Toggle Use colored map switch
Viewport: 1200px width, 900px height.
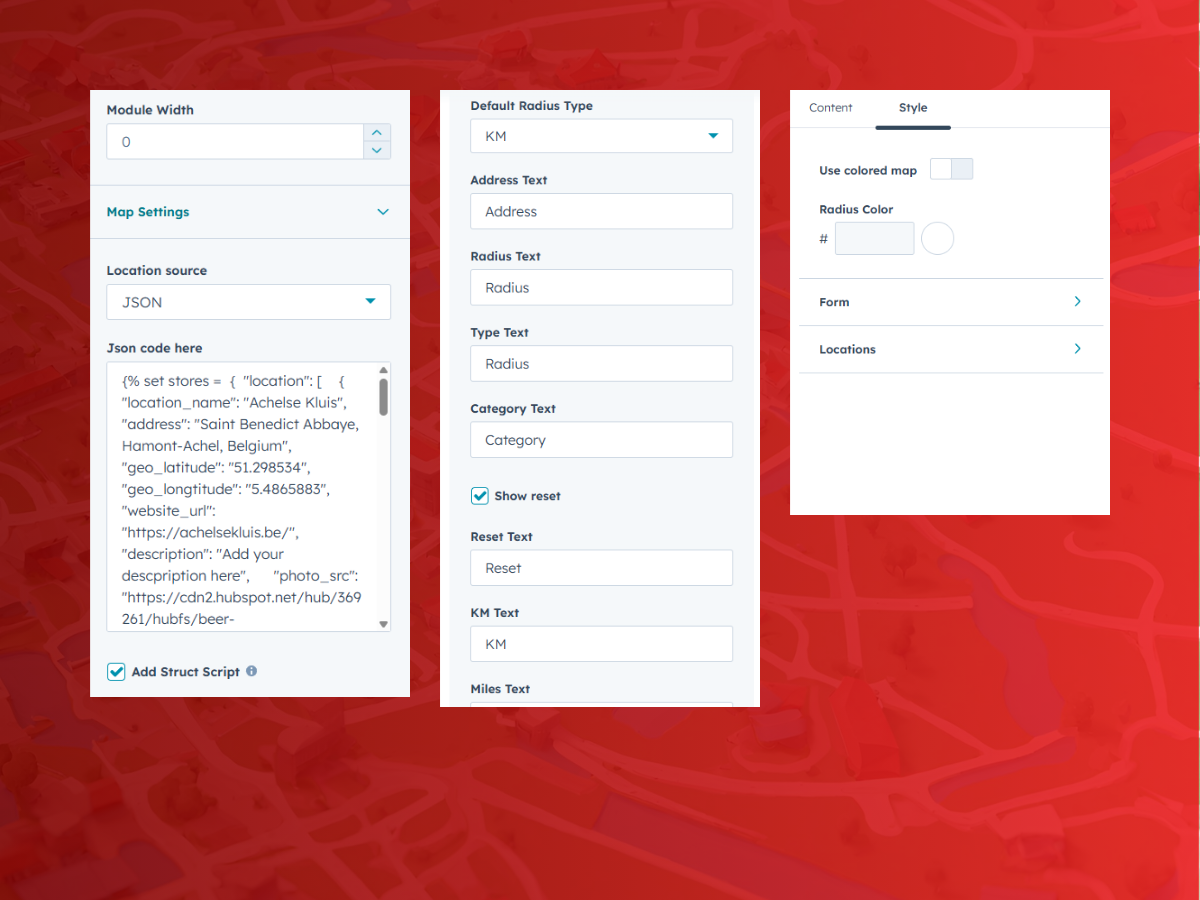(951, 169)
